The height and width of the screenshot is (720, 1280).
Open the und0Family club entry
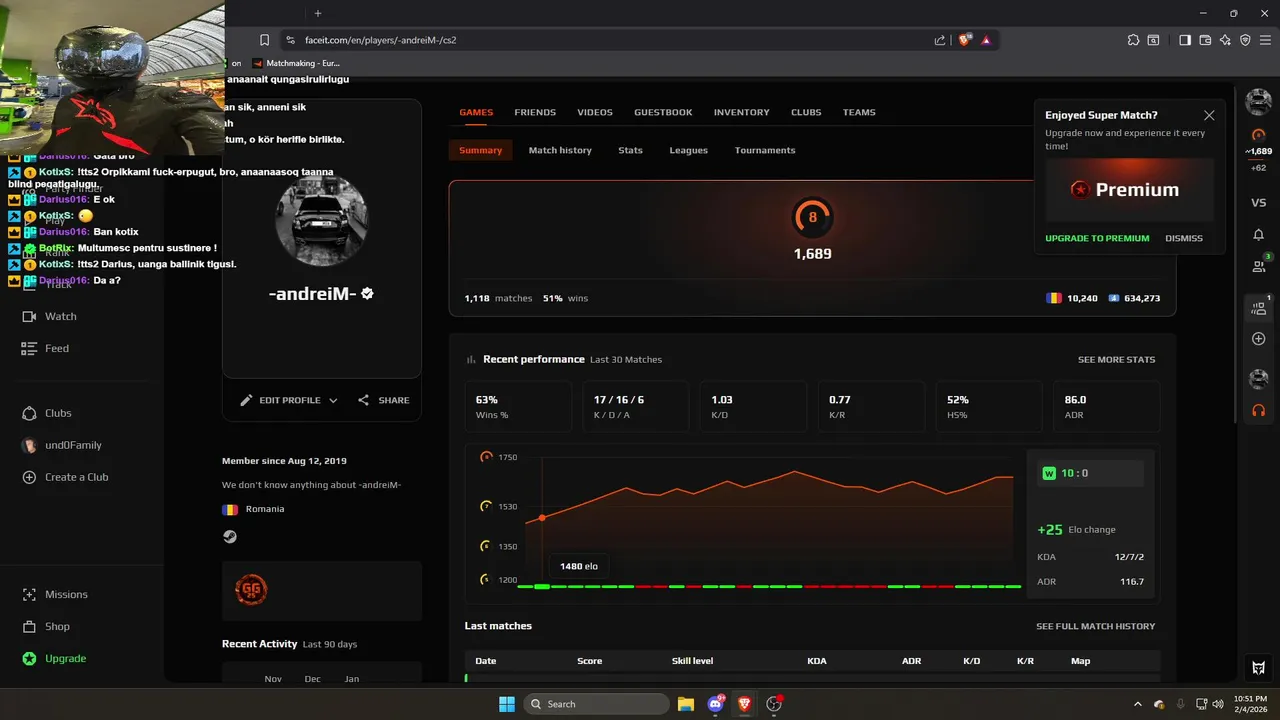[x=61, y=445]
